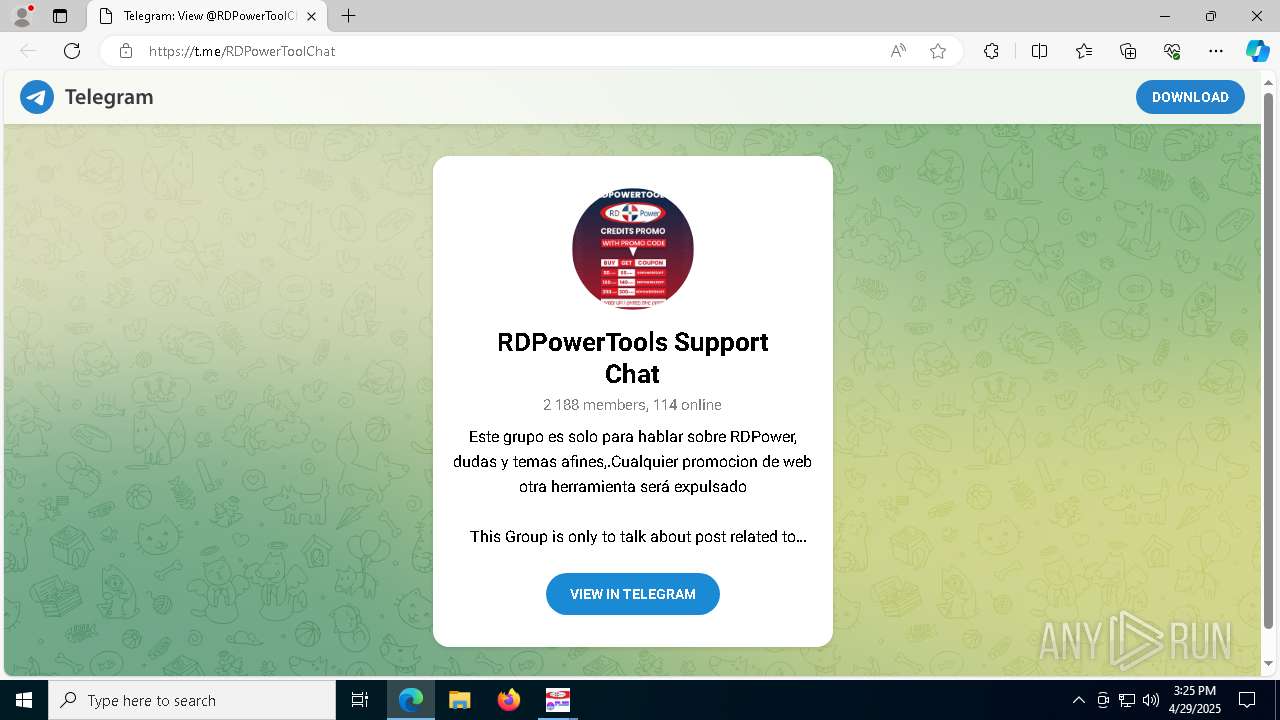1280x720 pixels.
Task: Show hidden system tray icons
Action: (1078, 700)
